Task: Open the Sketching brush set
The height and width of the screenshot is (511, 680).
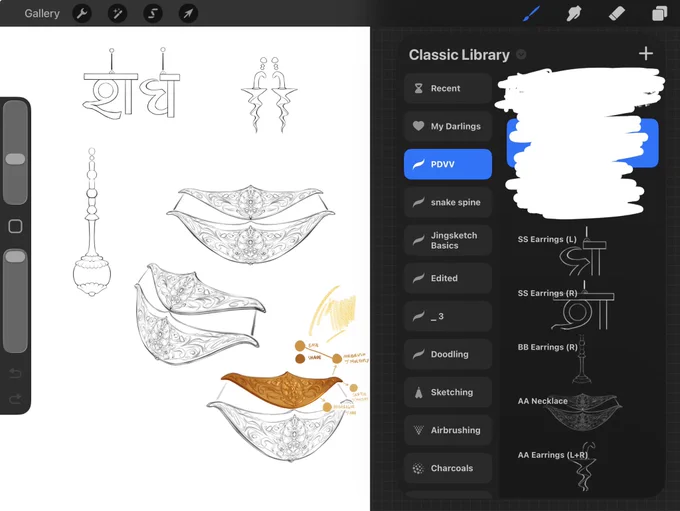Action: tap(448, 392)
